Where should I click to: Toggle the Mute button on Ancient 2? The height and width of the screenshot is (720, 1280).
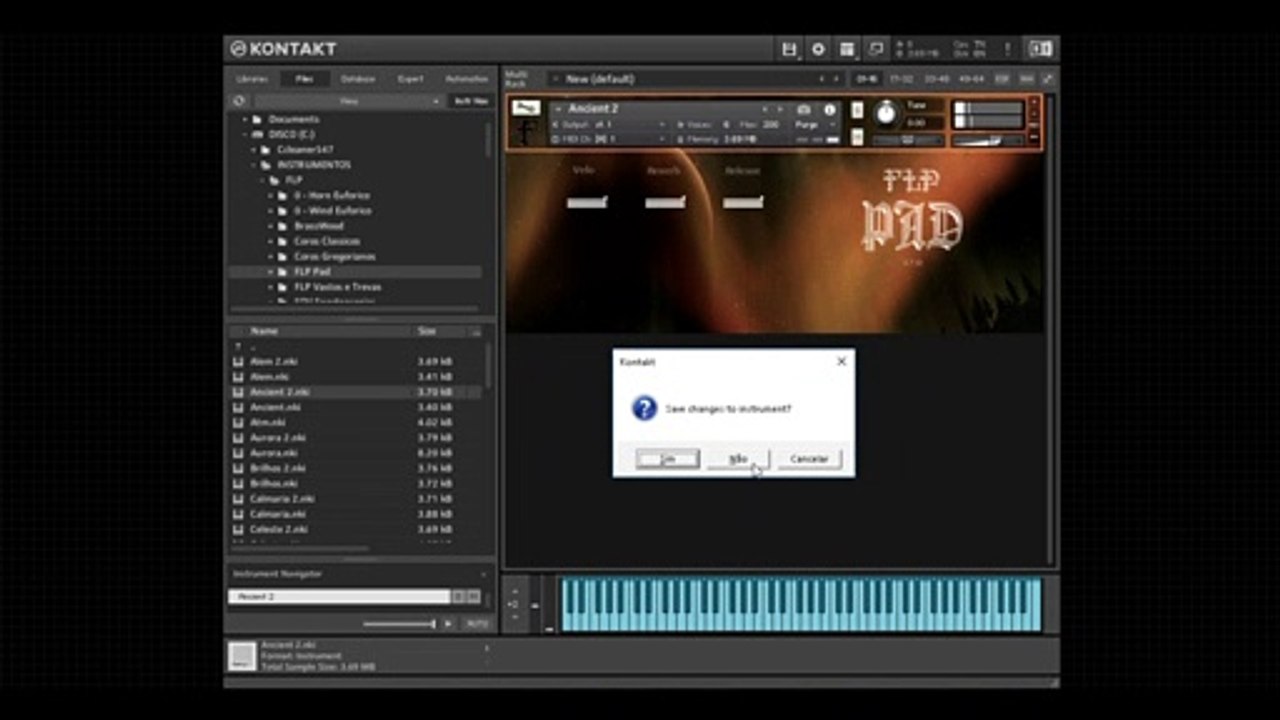coord(857,137)
